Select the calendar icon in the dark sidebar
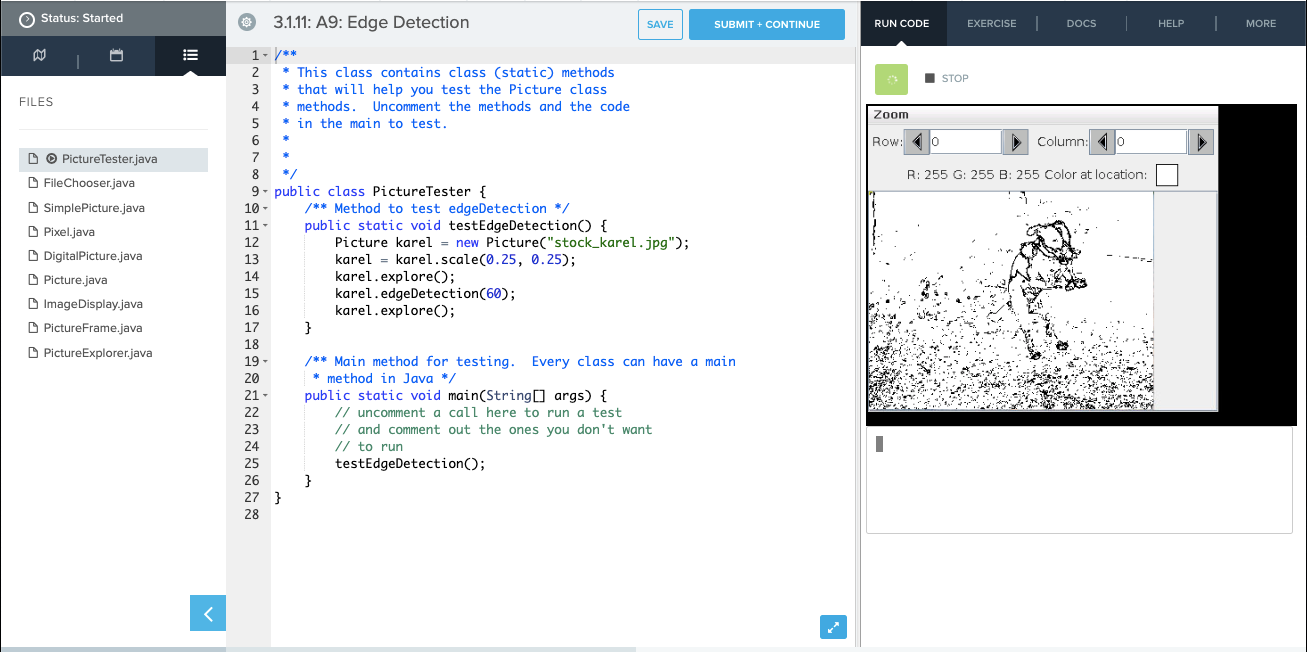The width and height of the screenshot is (1307, 652). click(x=114, y=56)
